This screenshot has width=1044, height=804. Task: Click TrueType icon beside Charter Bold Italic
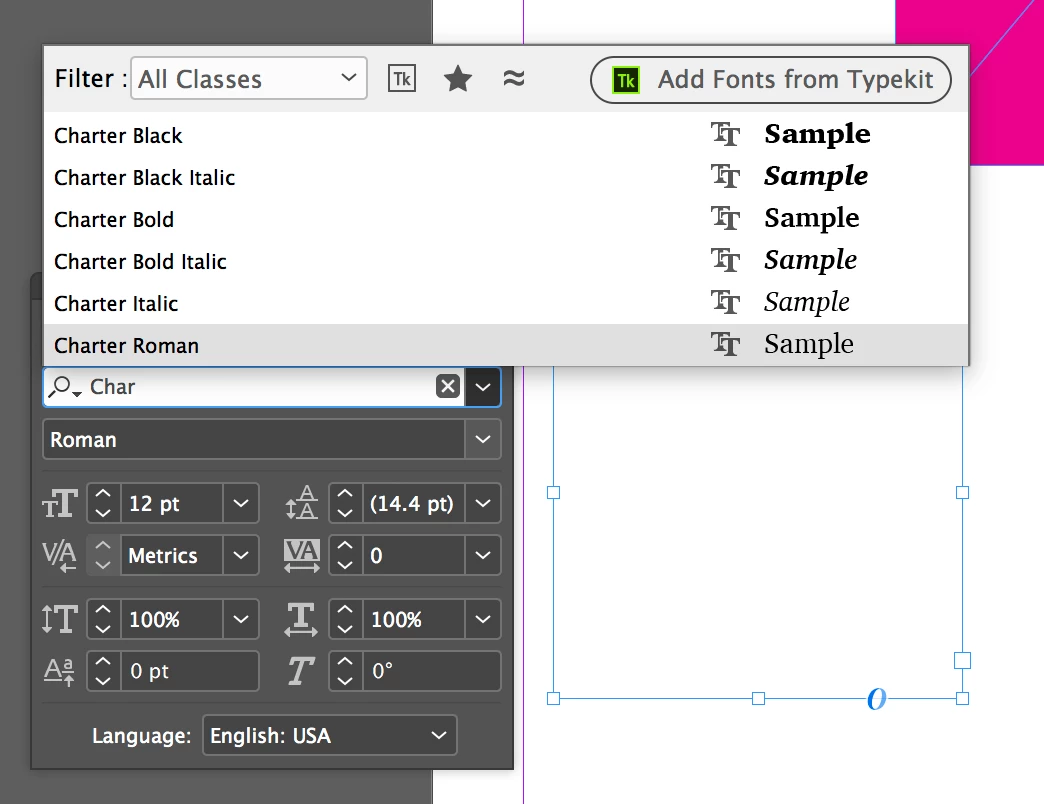point(725,260)
